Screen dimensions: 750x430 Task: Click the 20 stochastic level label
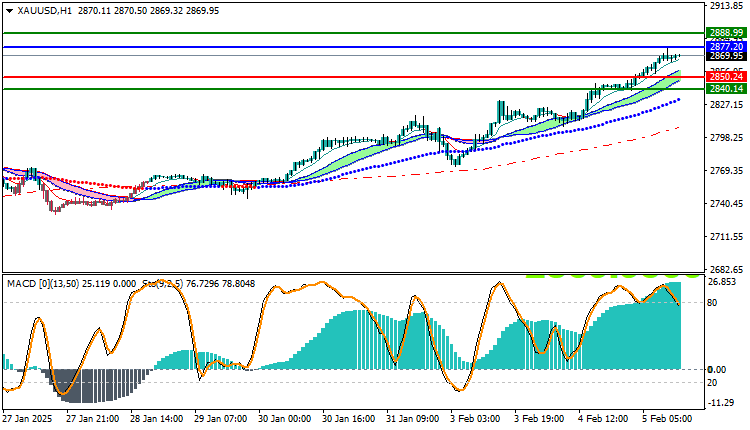(x=712, y=383)
